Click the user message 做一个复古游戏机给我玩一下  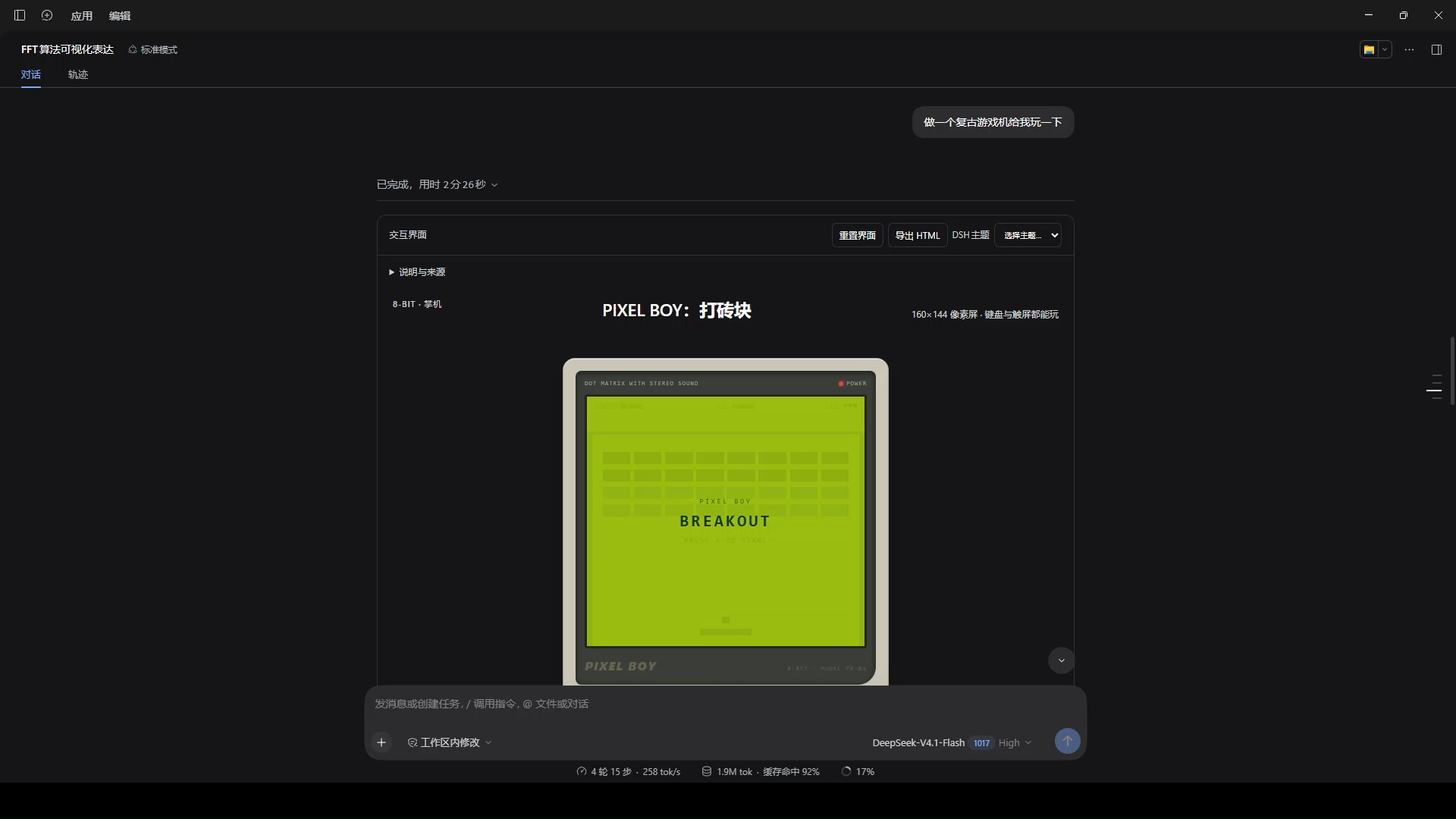[993, 122]
